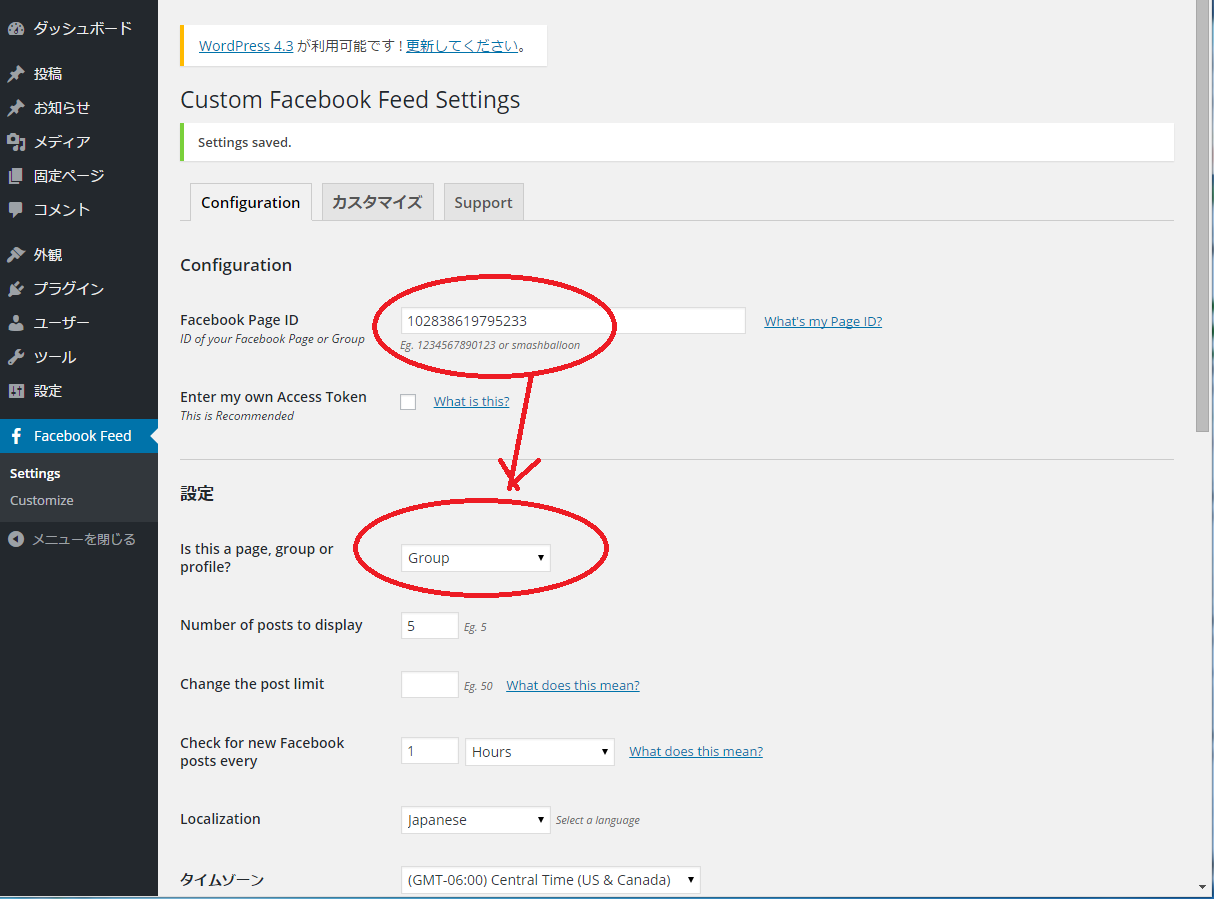Focus the Number of posts to display field
Image resolution: width=1214 pixels, height=899 pixels.
(x=430, y=626)
